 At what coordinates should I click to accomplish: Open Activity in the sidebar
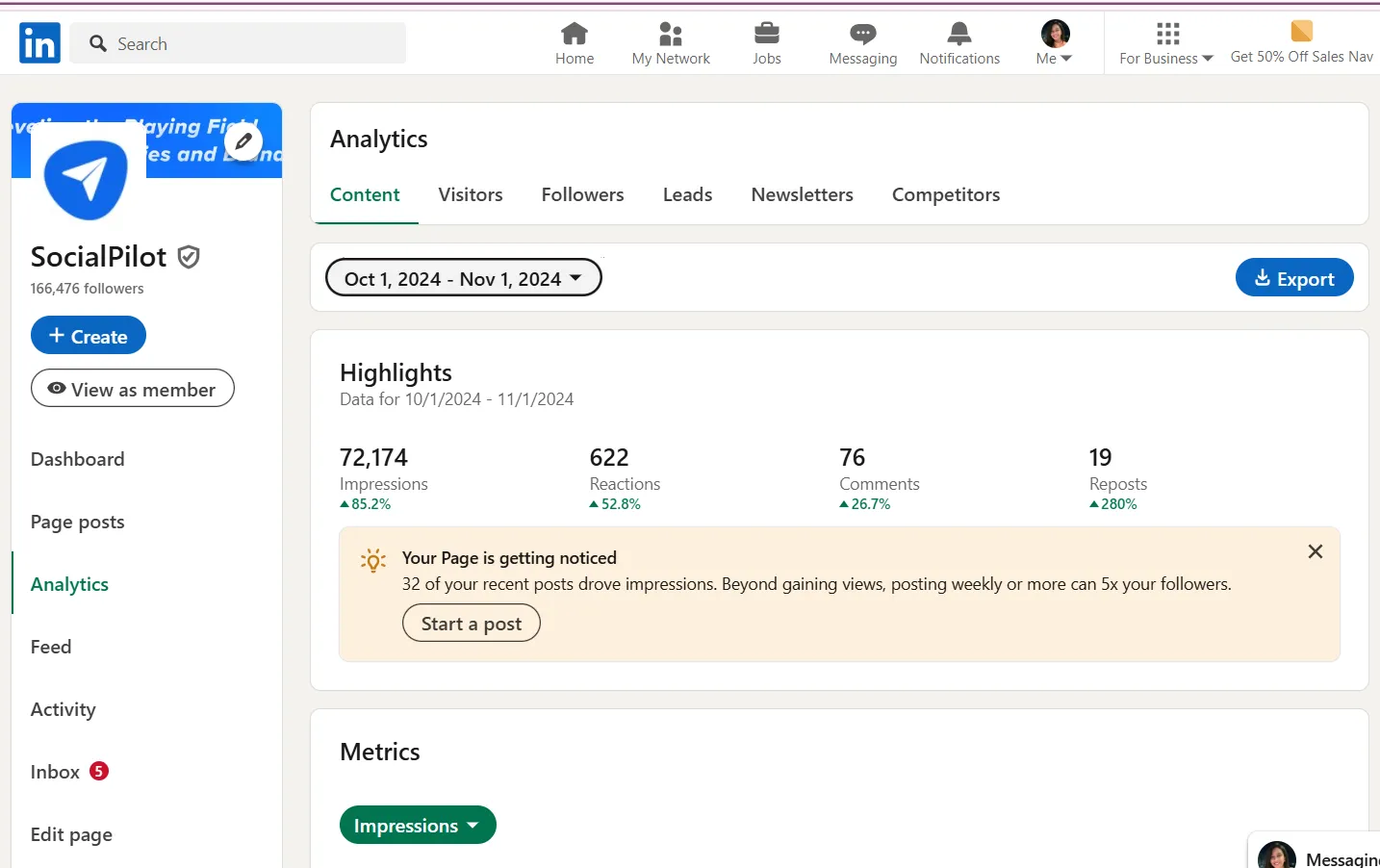coord(64,709)
